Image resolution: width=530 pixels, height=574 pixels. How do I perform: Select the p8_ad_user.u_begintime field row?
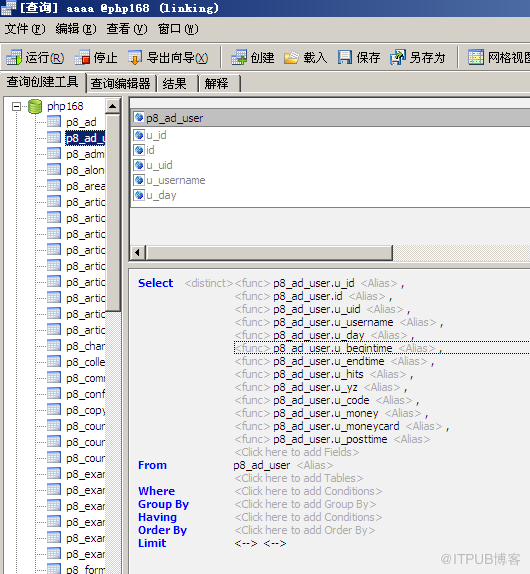coord(382,348)
